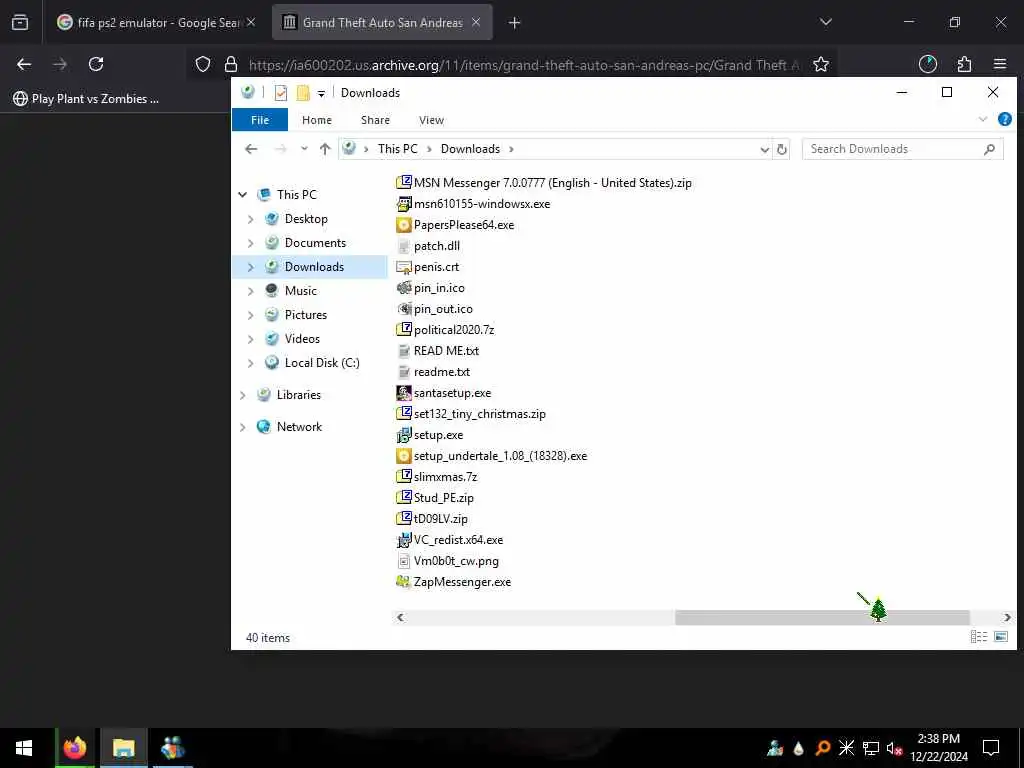Bookmark this page with the star
Image resolution: width=1024 pixels, height=768 pixels.
[821, 64]
